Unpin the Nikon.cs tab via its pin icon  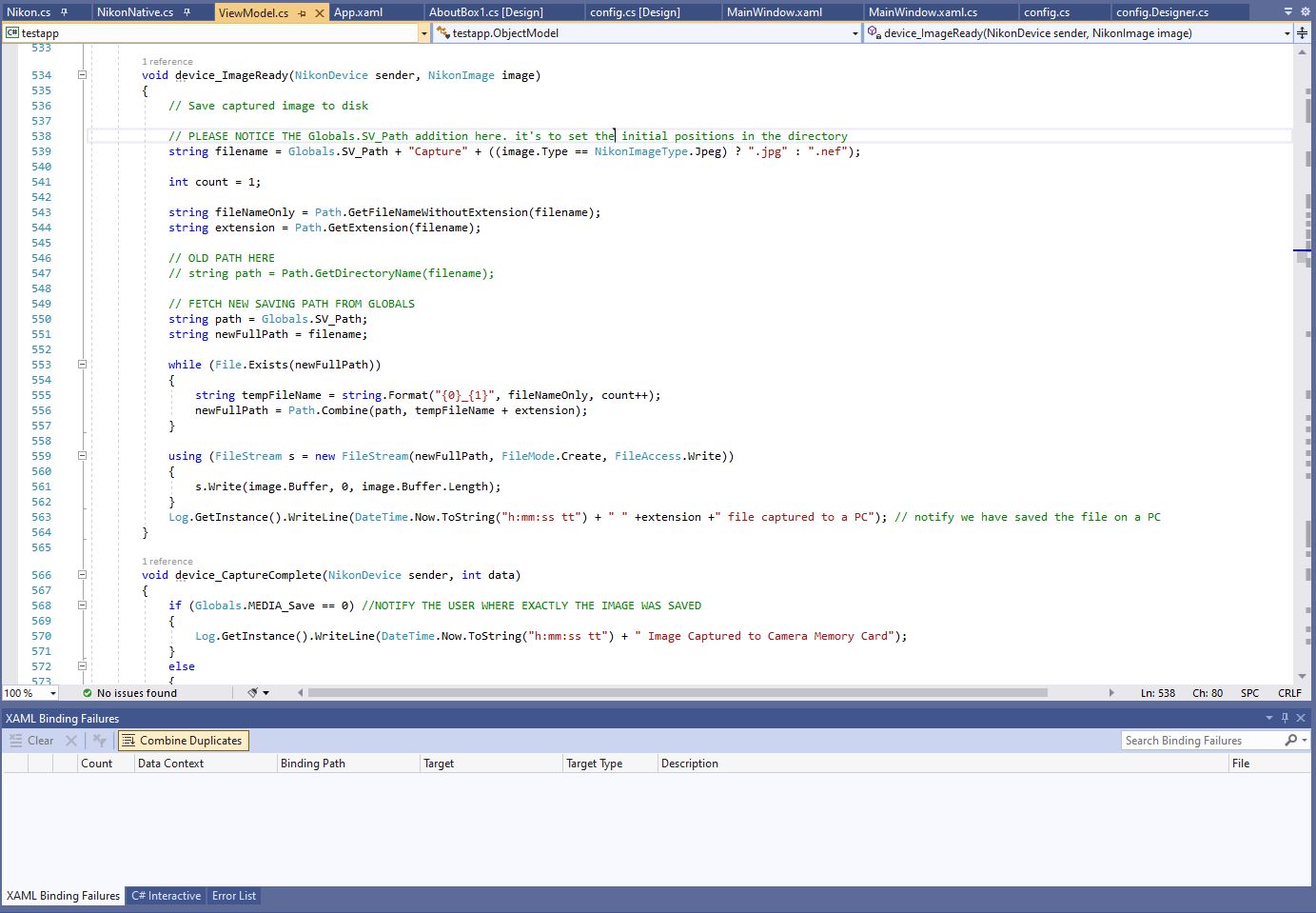65,12
